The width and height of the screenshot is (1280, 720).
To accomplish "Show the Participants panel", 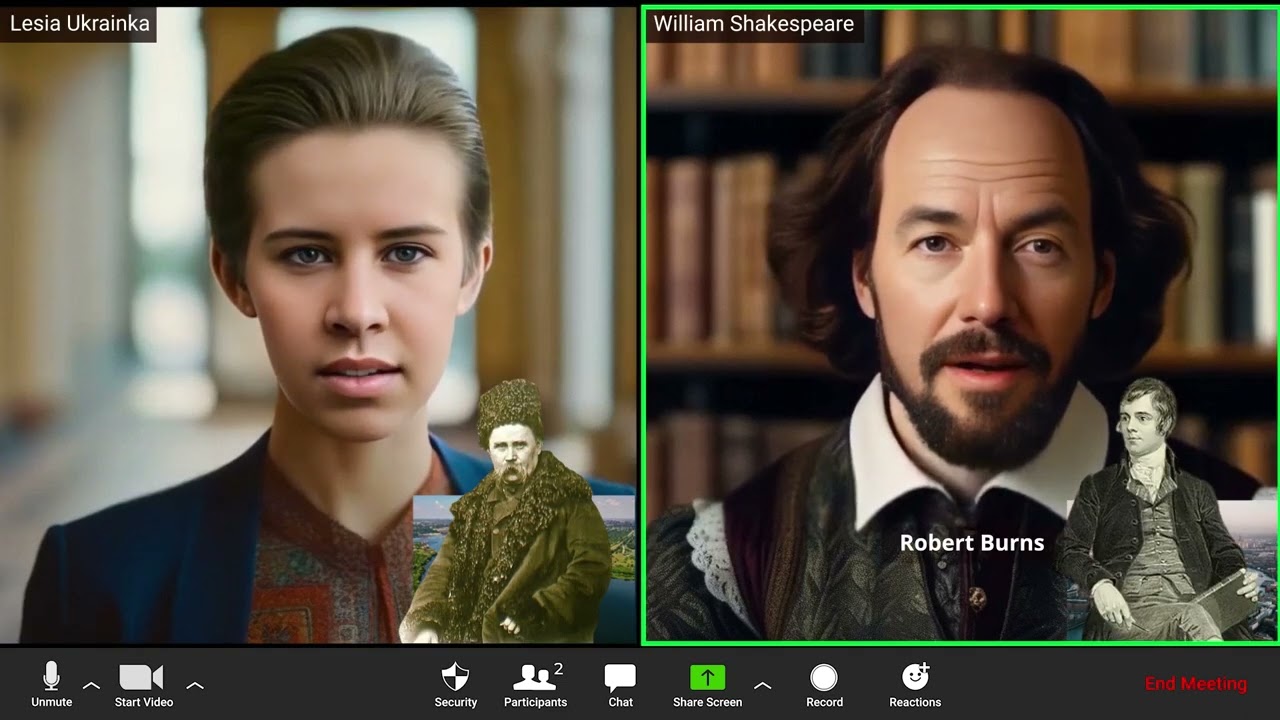I will pos(535,684).
